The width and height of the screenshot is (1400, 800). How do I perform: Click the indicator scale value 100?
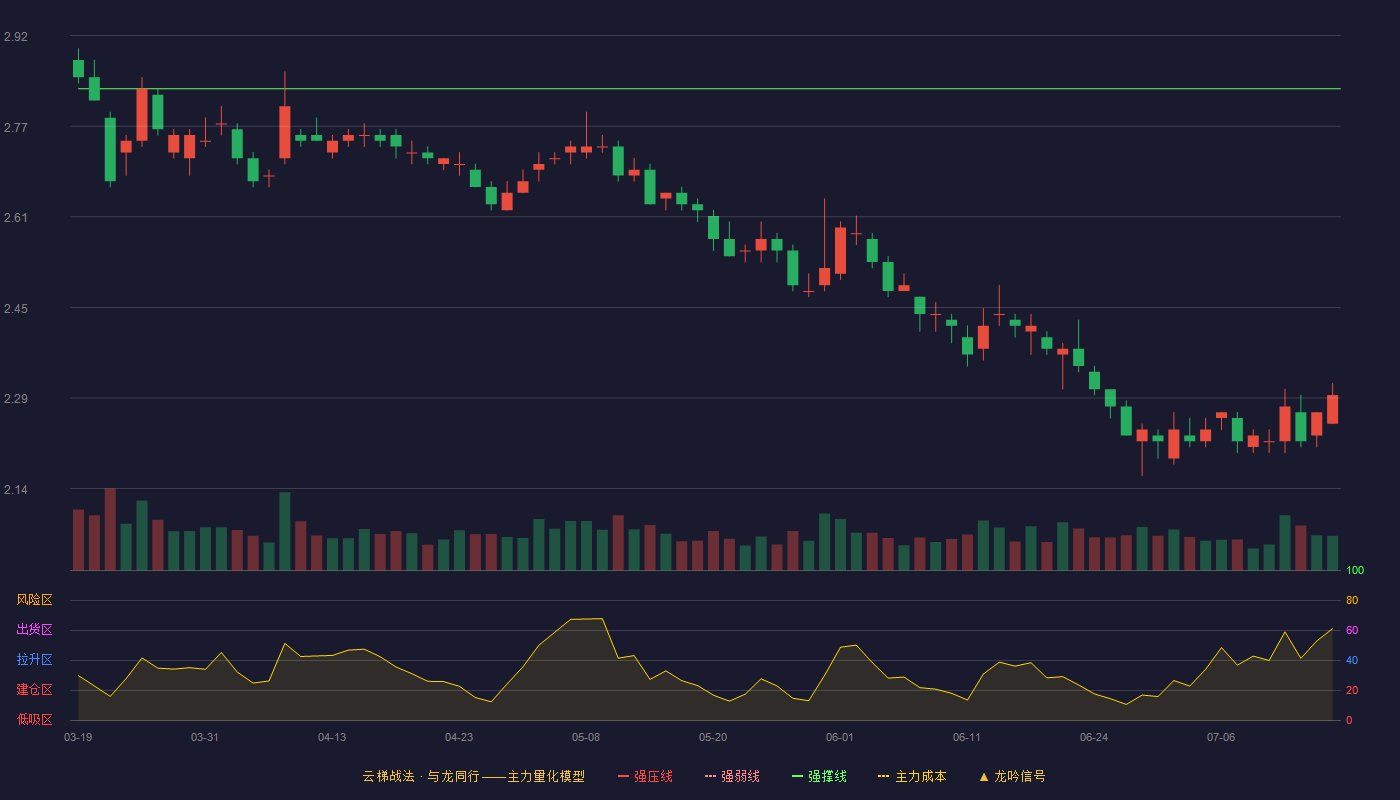pos(1355,571)
